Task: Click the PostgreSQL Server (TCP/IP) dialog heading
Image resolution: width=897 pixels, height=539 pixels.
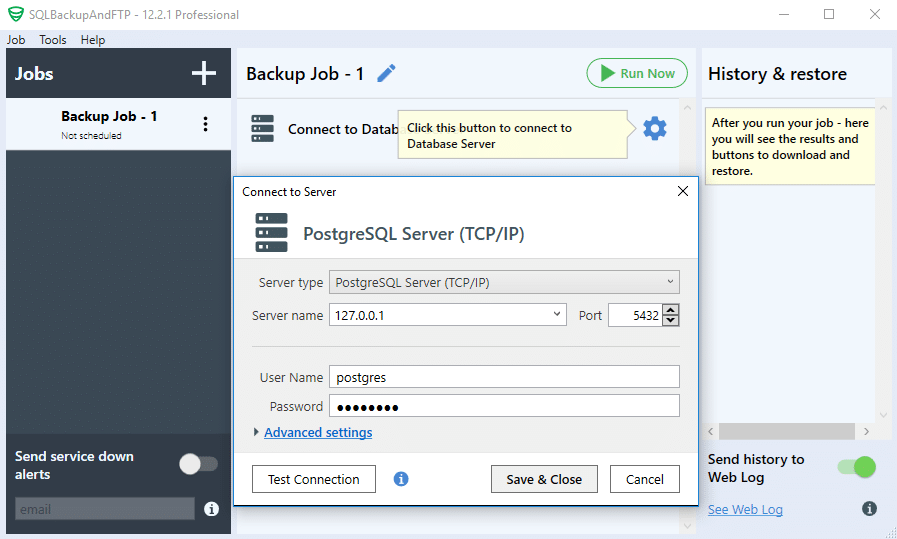Action: click(x=414, y=234)
